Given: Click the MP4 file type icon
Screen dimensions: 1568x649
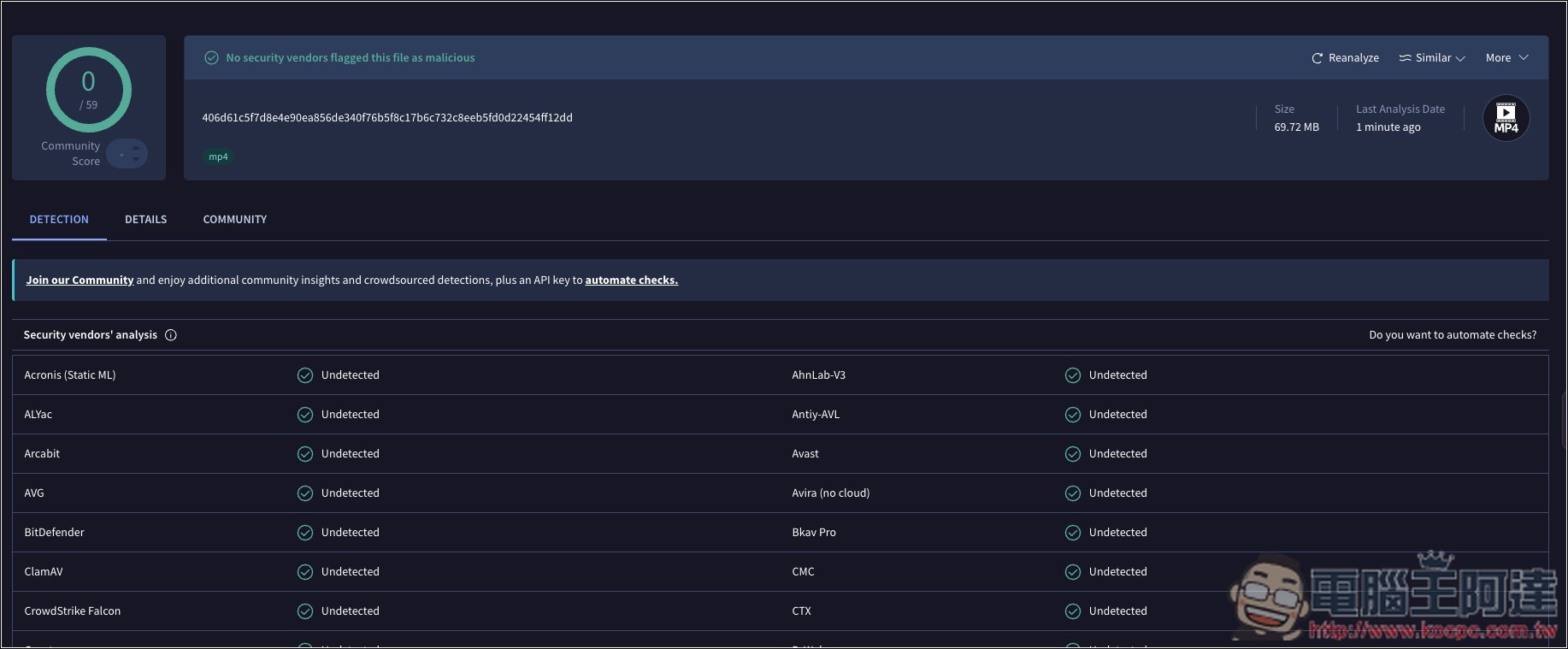Looking at the screenshot, I should tap(1506, 118).
